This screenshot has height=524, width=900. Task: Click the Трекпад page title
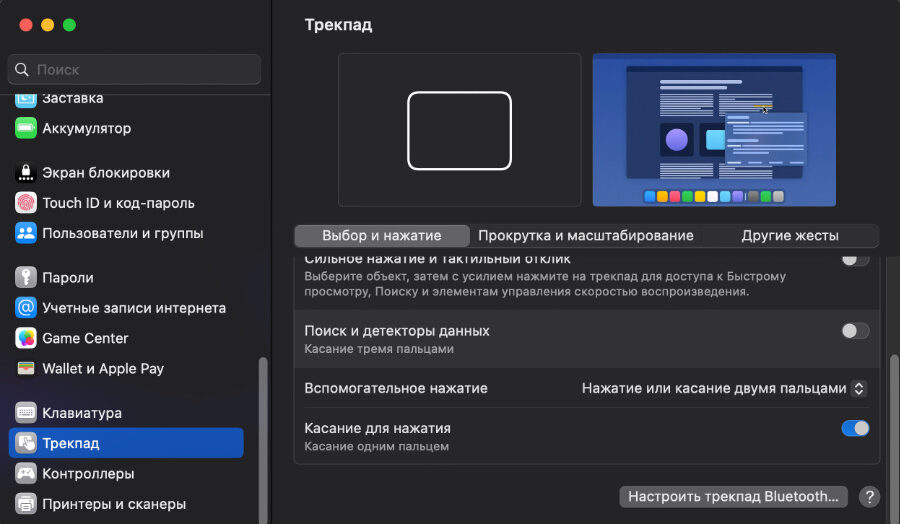338,25
